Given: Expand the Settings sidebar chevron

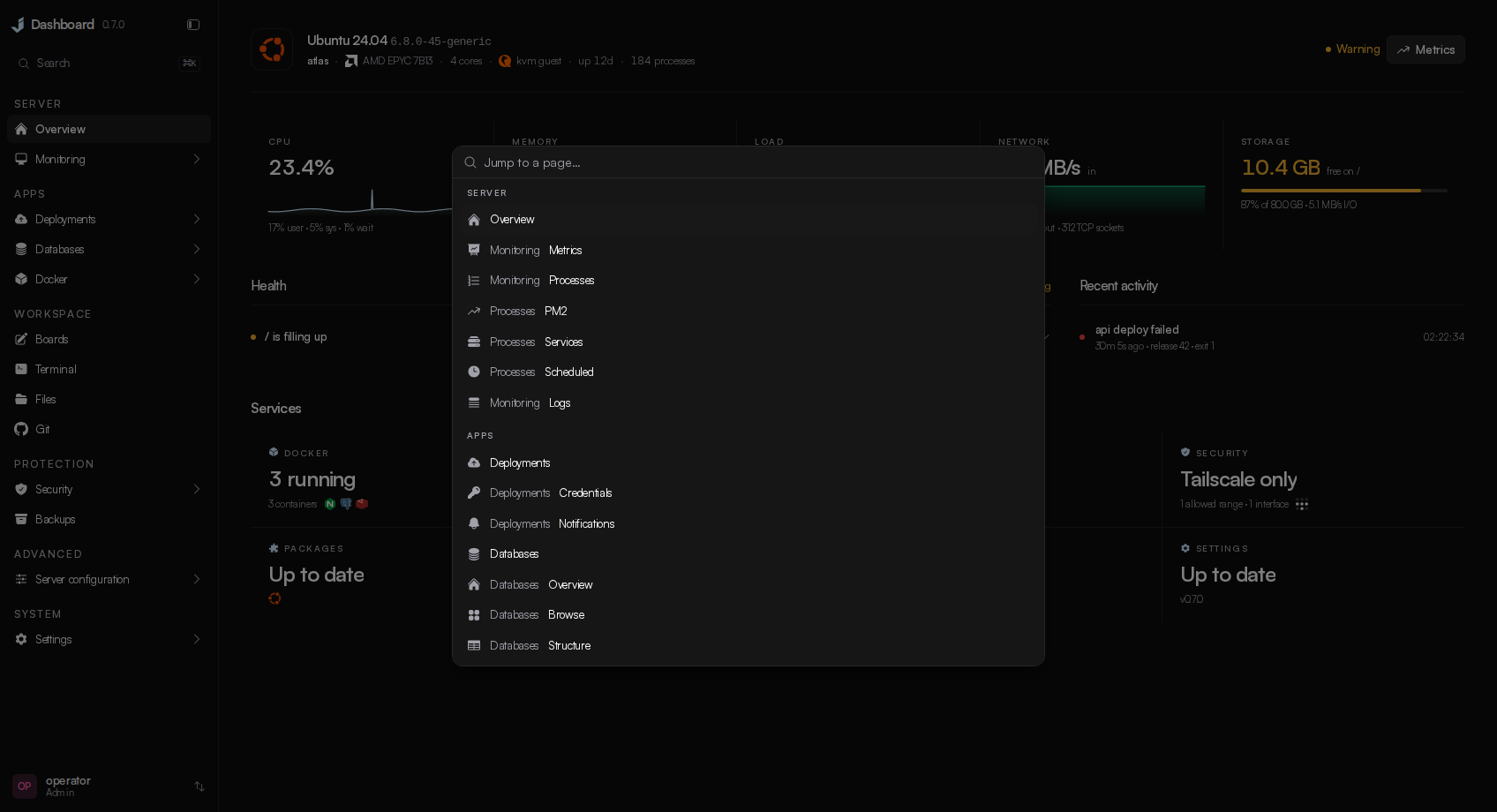Looking at the screenshot, I should tap(196, 639).
